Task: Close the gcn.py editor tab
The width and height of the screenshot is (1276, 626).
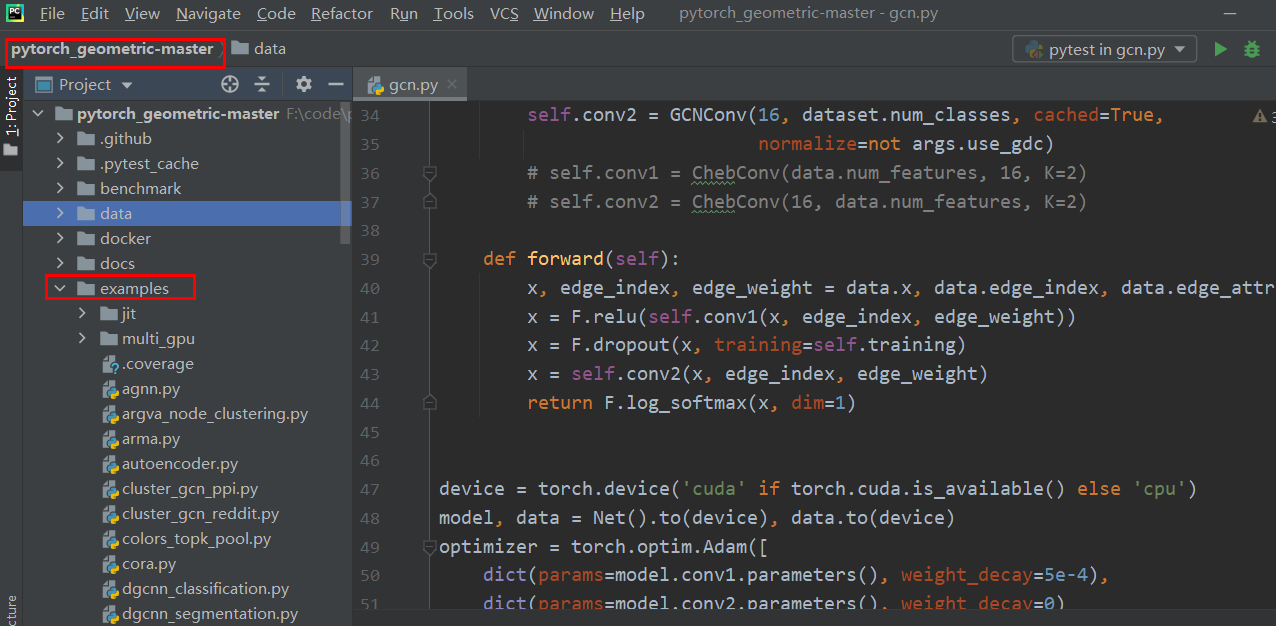Action: [x=453, y=85]
